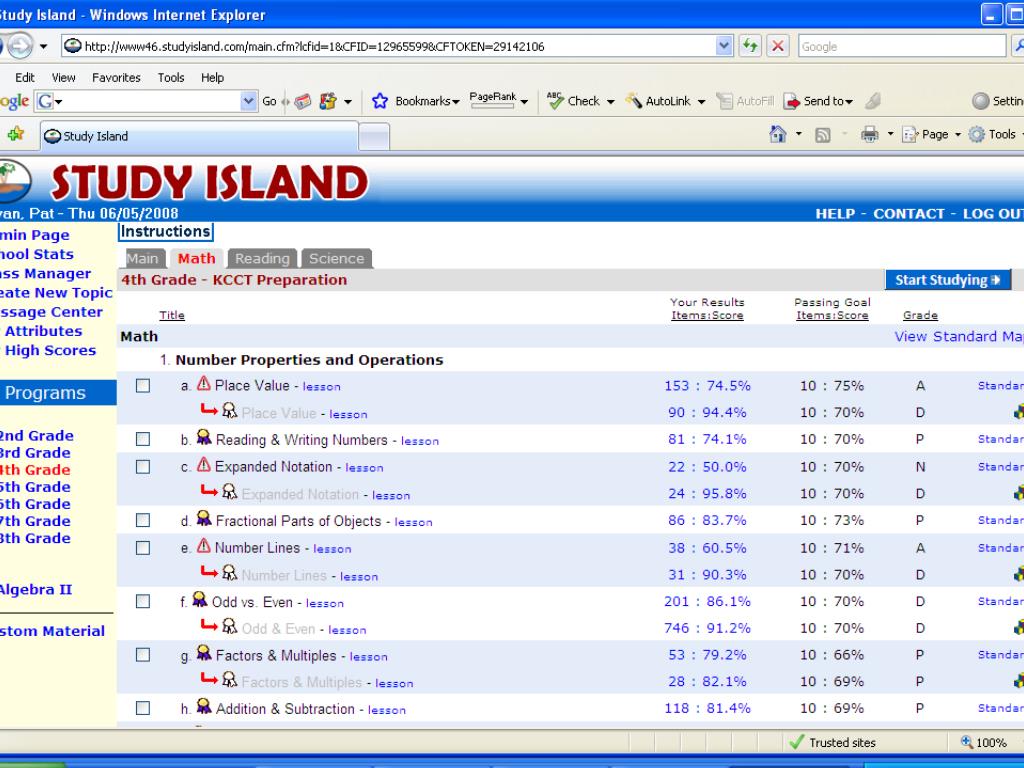
Task: Switch to the Reading tab
Action: tap(262, 259)
